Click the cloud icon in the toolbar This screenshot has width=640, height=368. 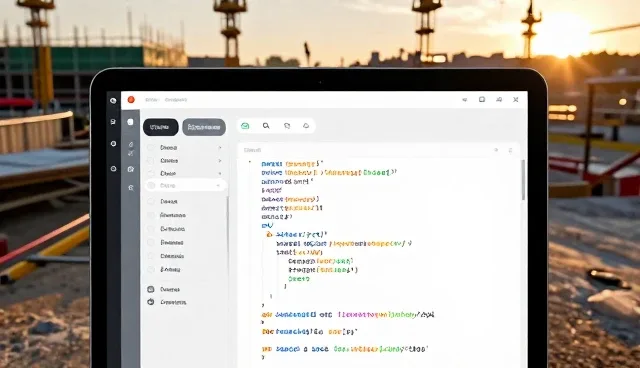(306, 126)
